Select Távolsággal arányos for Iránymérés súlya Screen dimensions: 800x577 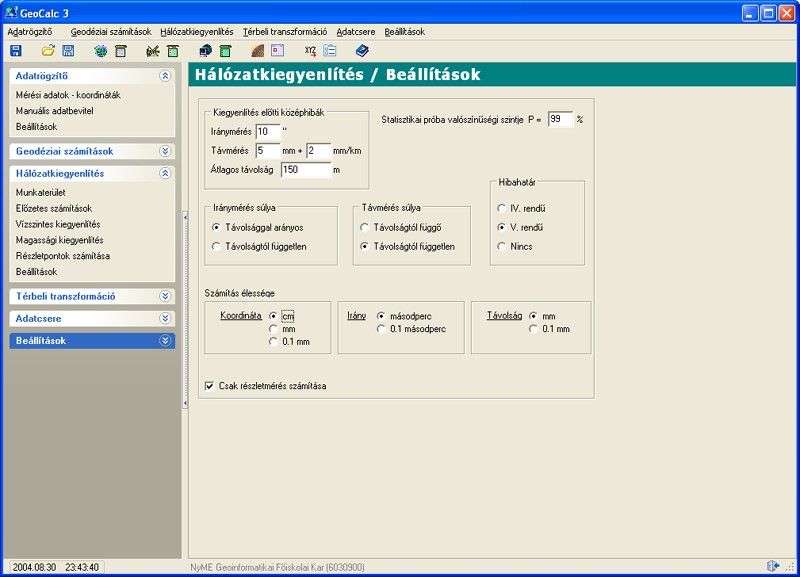point(258,228)
